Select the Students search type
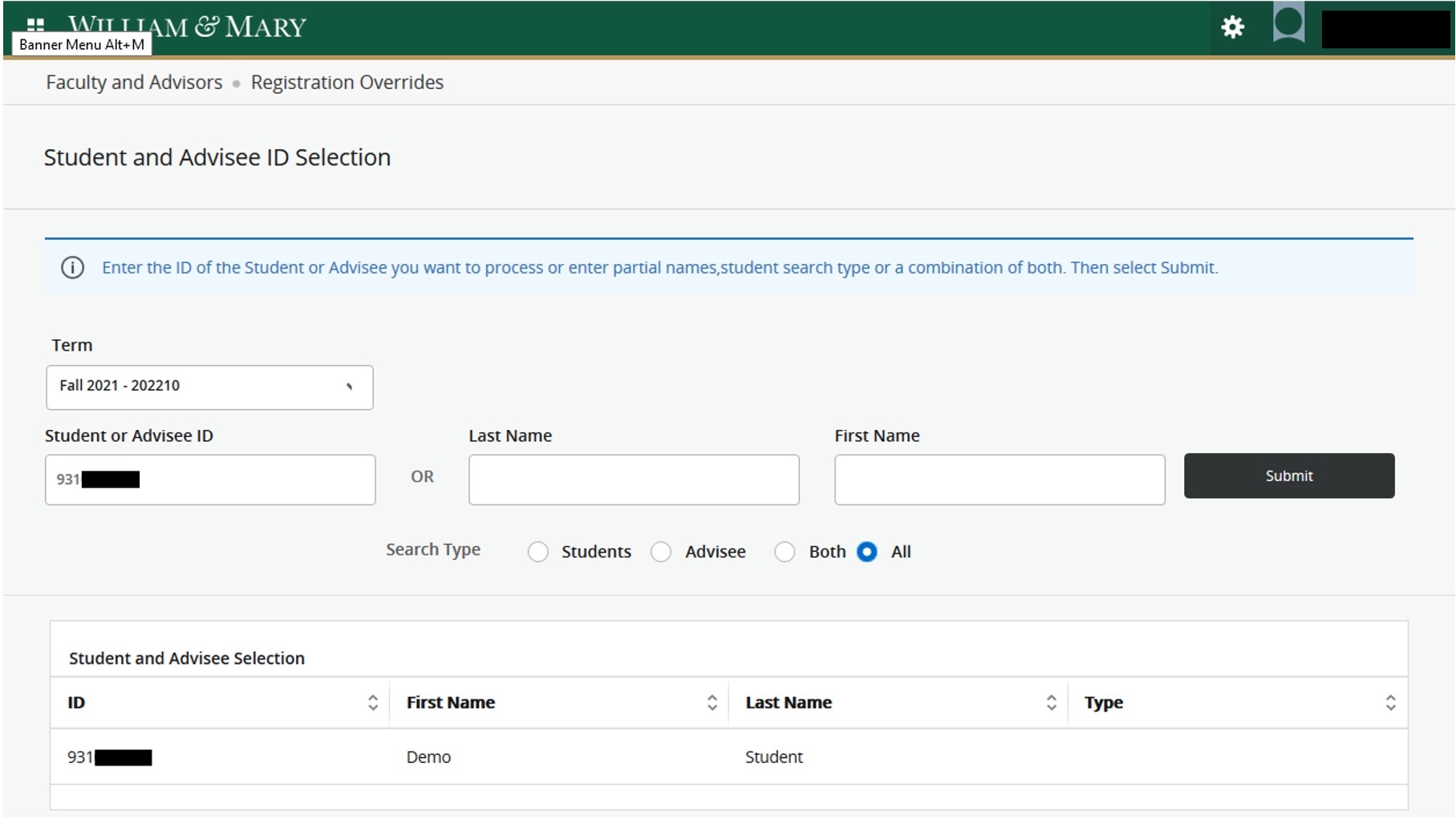This screenshot has height=823, width=1456. pos(538,552)
